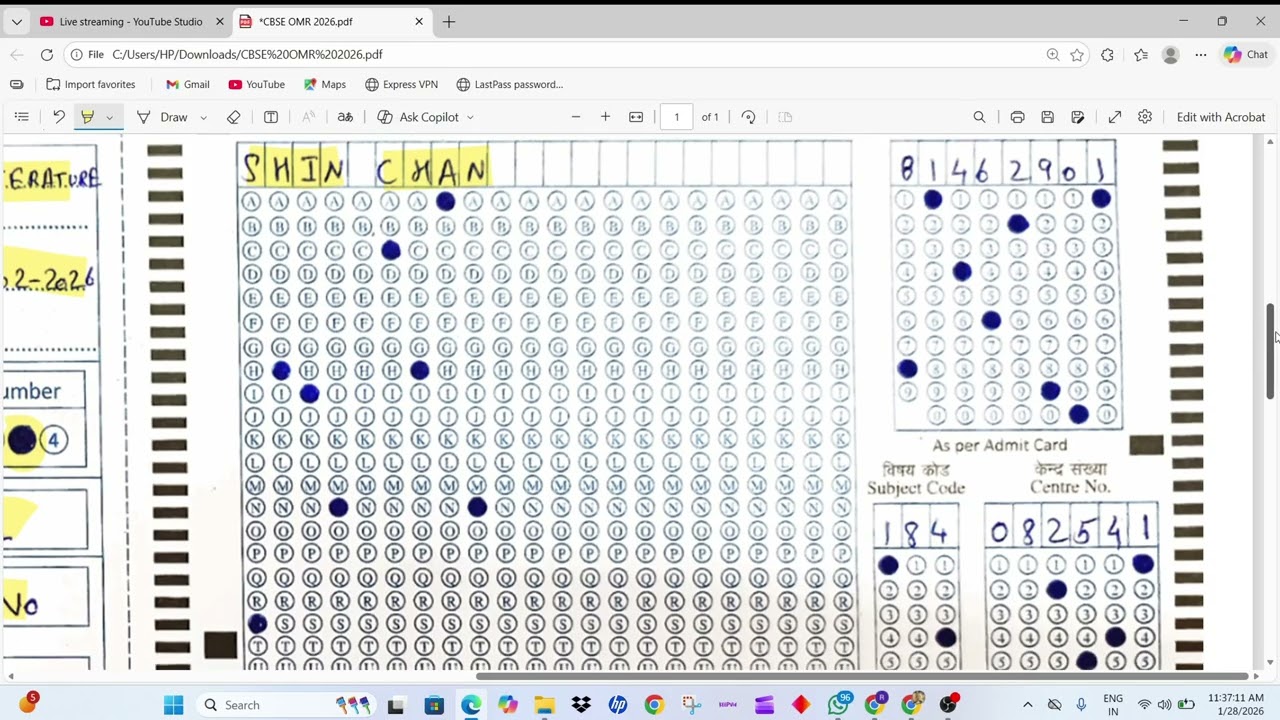Open the HP app from taskbar

618,705
